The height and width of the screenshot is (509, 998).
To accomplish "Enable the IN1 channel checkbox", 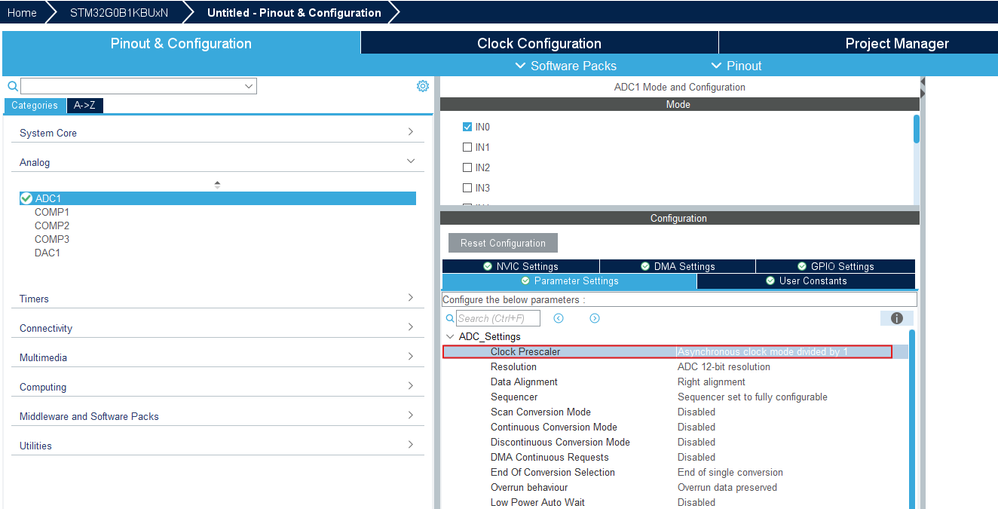I will pyautogui.click(x=467, y=147).
